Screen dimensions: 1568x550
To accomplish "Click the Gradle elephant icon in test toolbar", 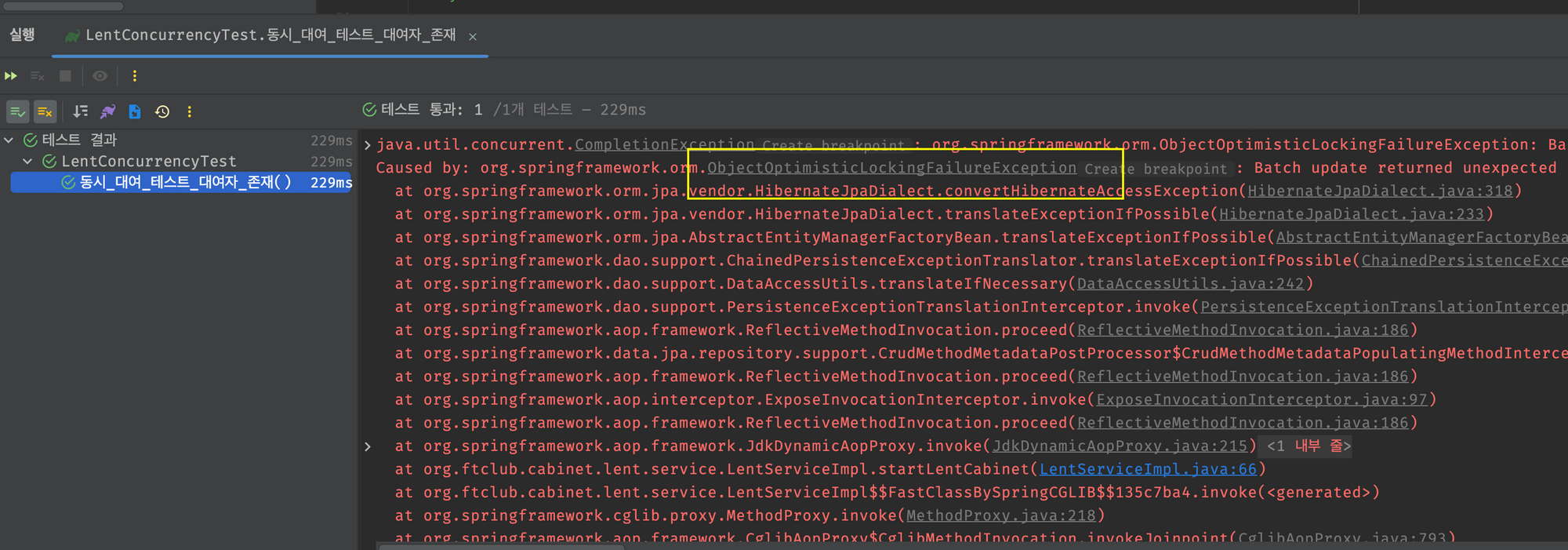I will click(107, 111).
